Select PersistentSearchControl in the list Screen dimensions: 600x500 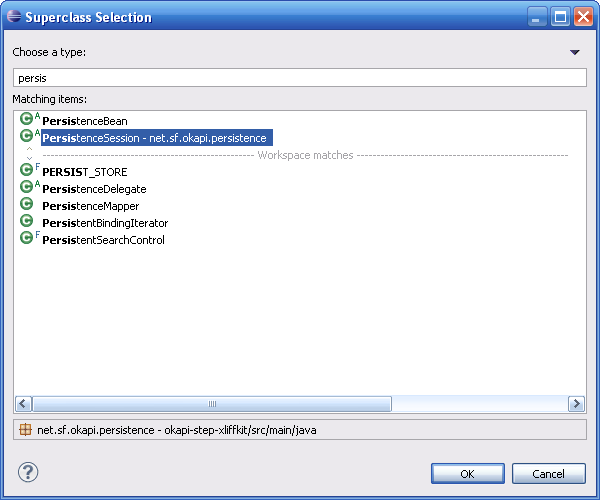click(103, 240)
